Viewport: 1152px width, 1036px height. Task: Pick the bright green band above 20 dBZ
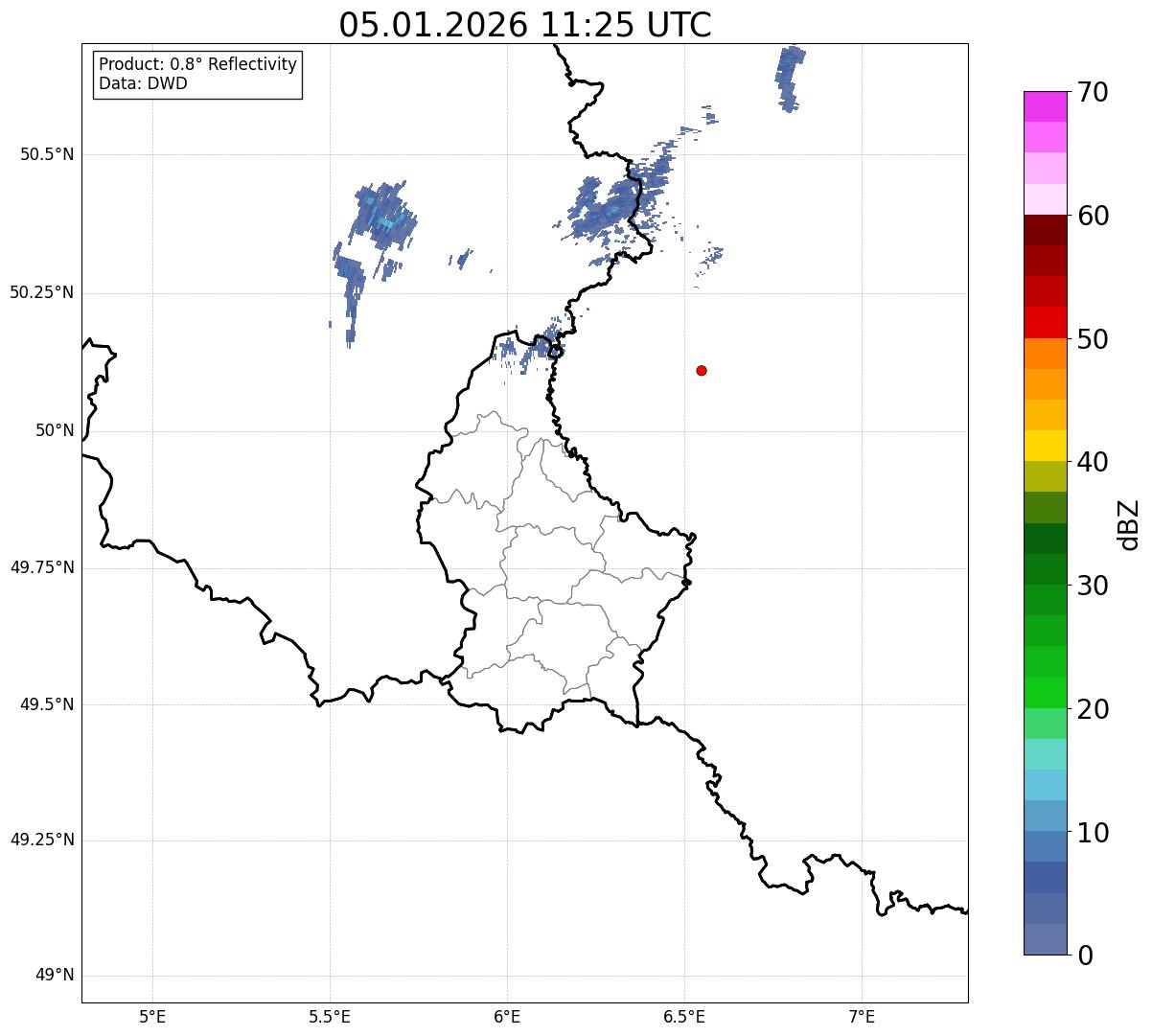(1045, 692)
